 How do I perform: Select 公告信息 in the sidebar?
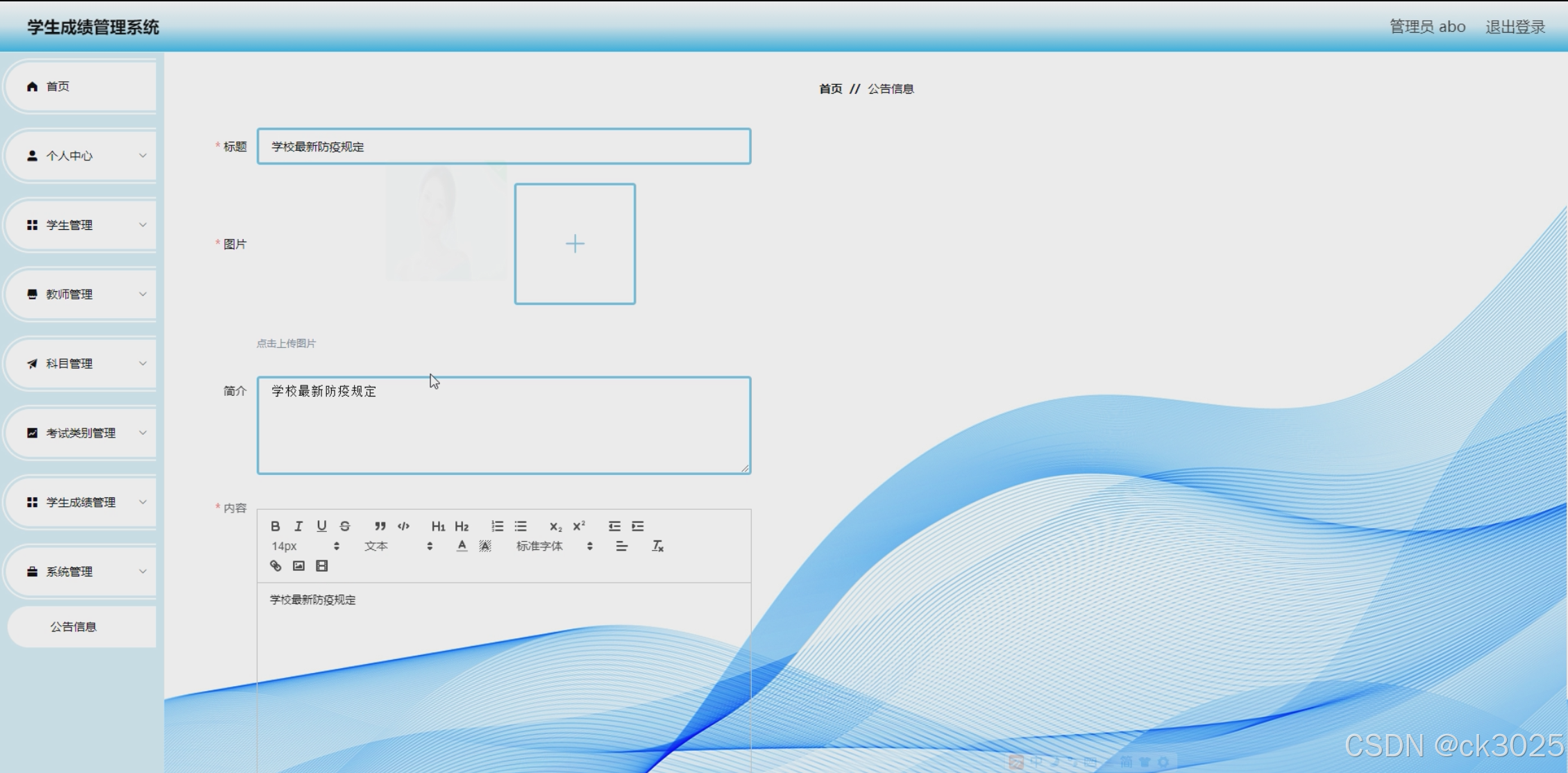point(74,626)
